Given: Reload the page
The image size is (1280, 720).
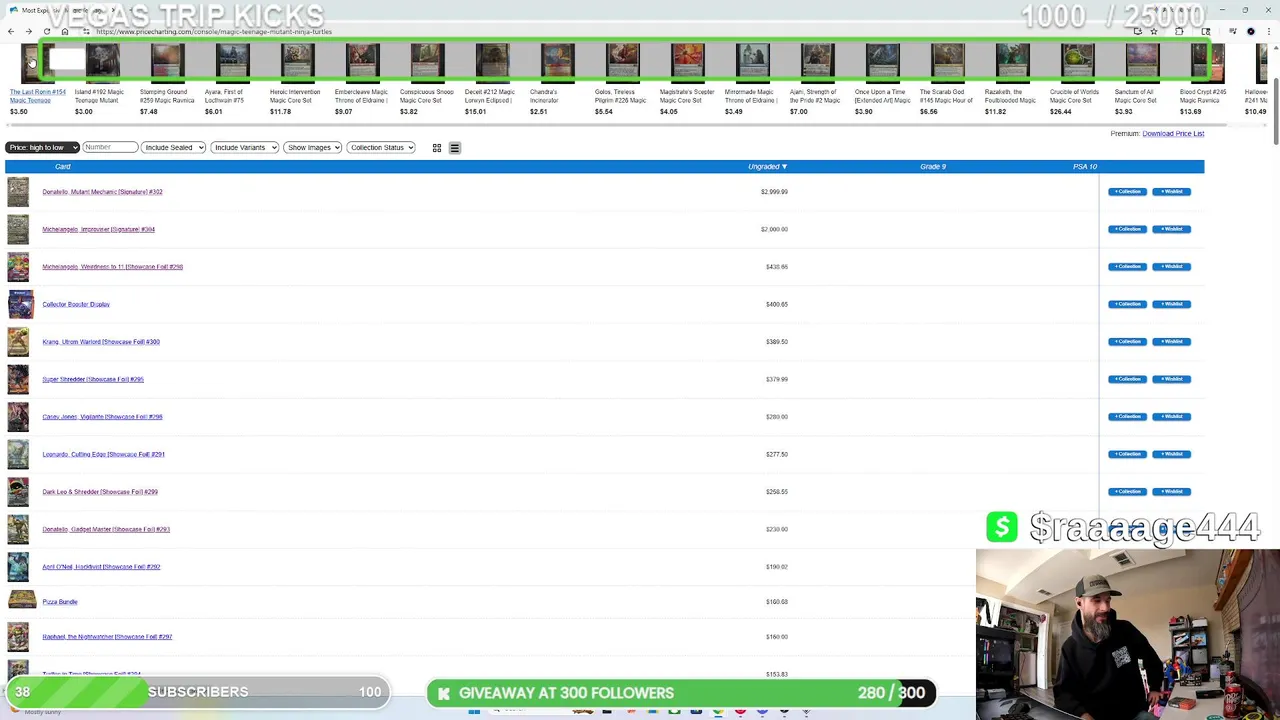Looking at the screenshot, I should pyautogui.click(x=46, y=32).
